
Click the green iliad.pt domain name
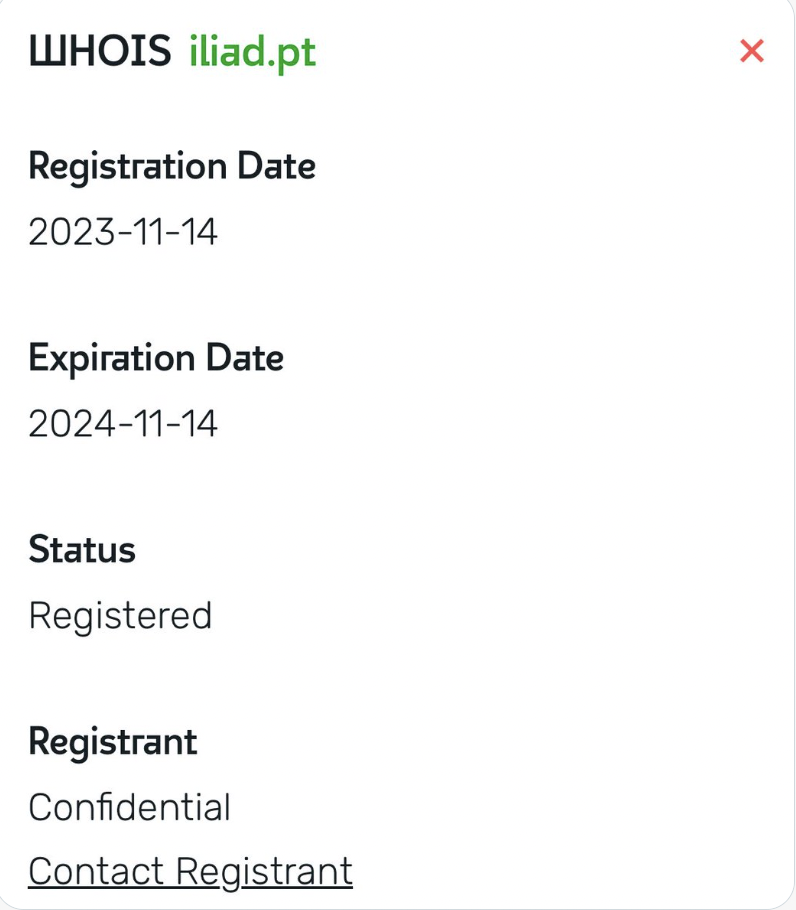(x=252, y=52)
